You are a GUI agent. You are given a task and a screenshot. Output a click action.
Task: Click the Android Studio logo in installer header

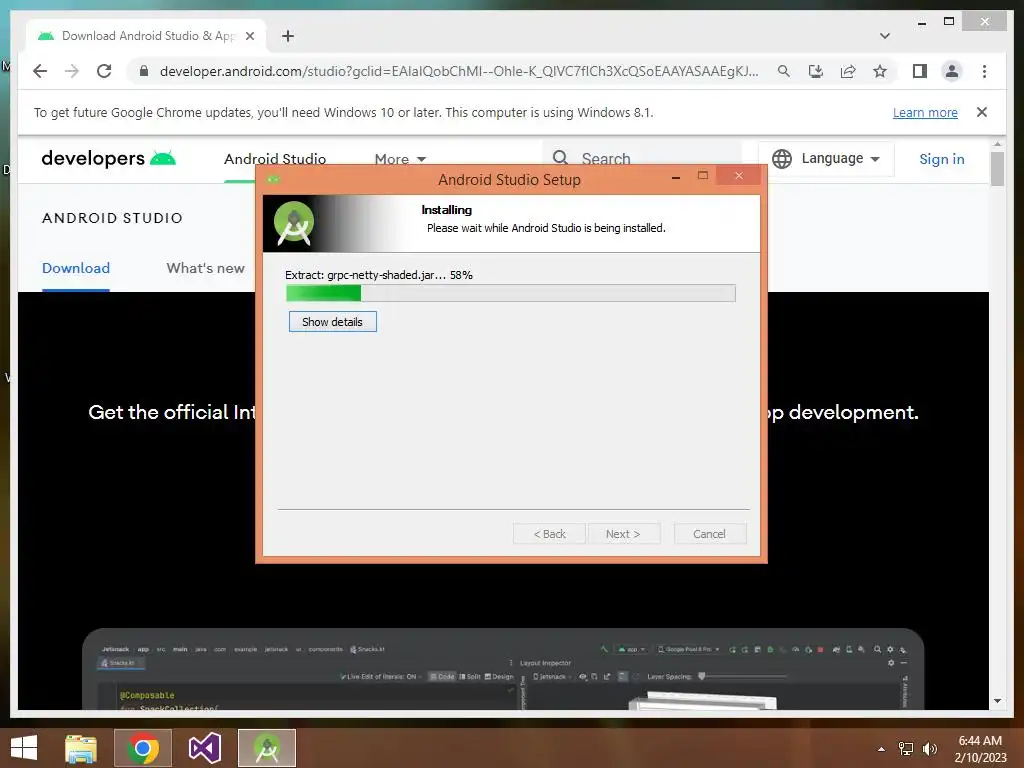point(293,223)
